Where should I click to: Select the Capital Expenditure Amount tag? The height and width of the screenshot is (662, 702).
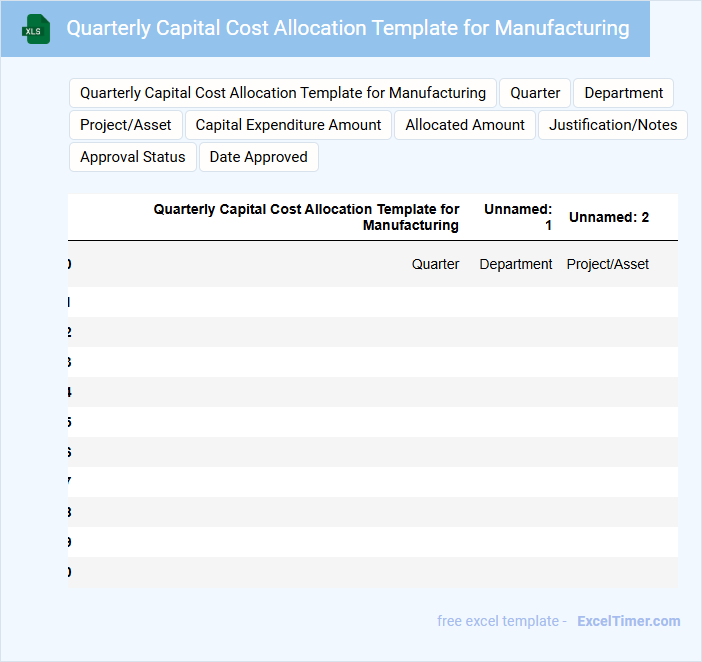(288, 125)
